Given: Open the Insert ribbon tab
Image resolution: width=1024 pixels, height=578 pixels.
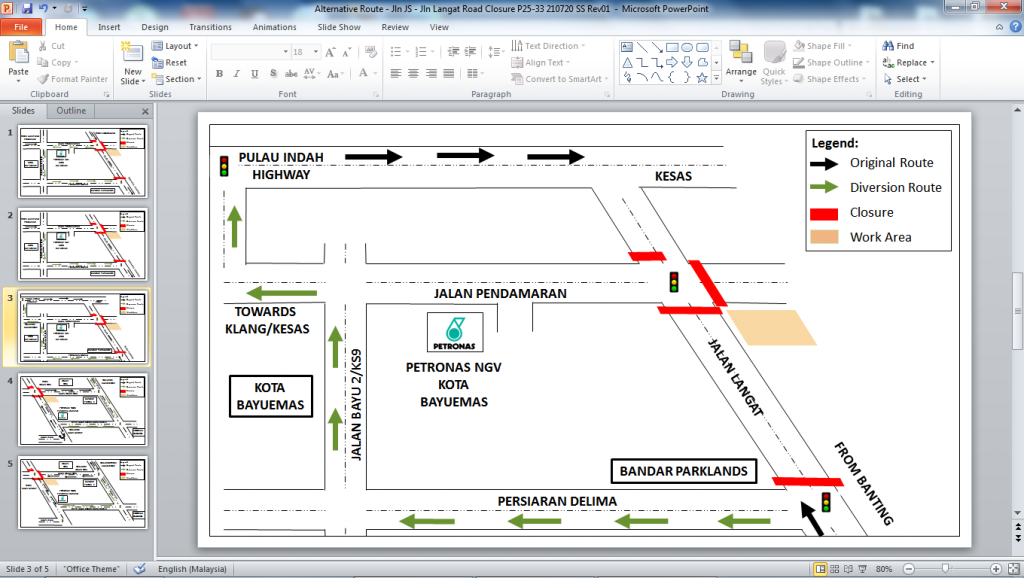Looking at the screenshot, I should pyautogui.click(x=109, y=27).
